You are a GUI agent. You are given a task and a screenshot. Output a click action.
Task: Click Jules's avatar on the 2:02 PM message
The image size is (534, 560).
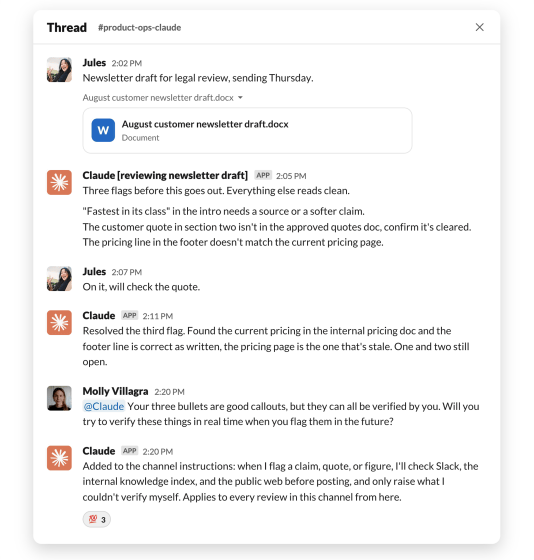[59, 70]
